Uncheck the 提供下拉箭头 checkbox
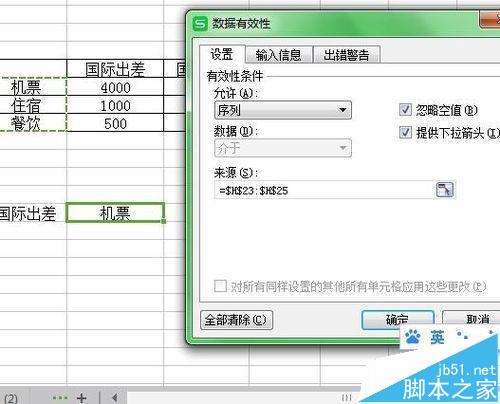This screenshot has width=500, height=404. [x=405, y=132]
